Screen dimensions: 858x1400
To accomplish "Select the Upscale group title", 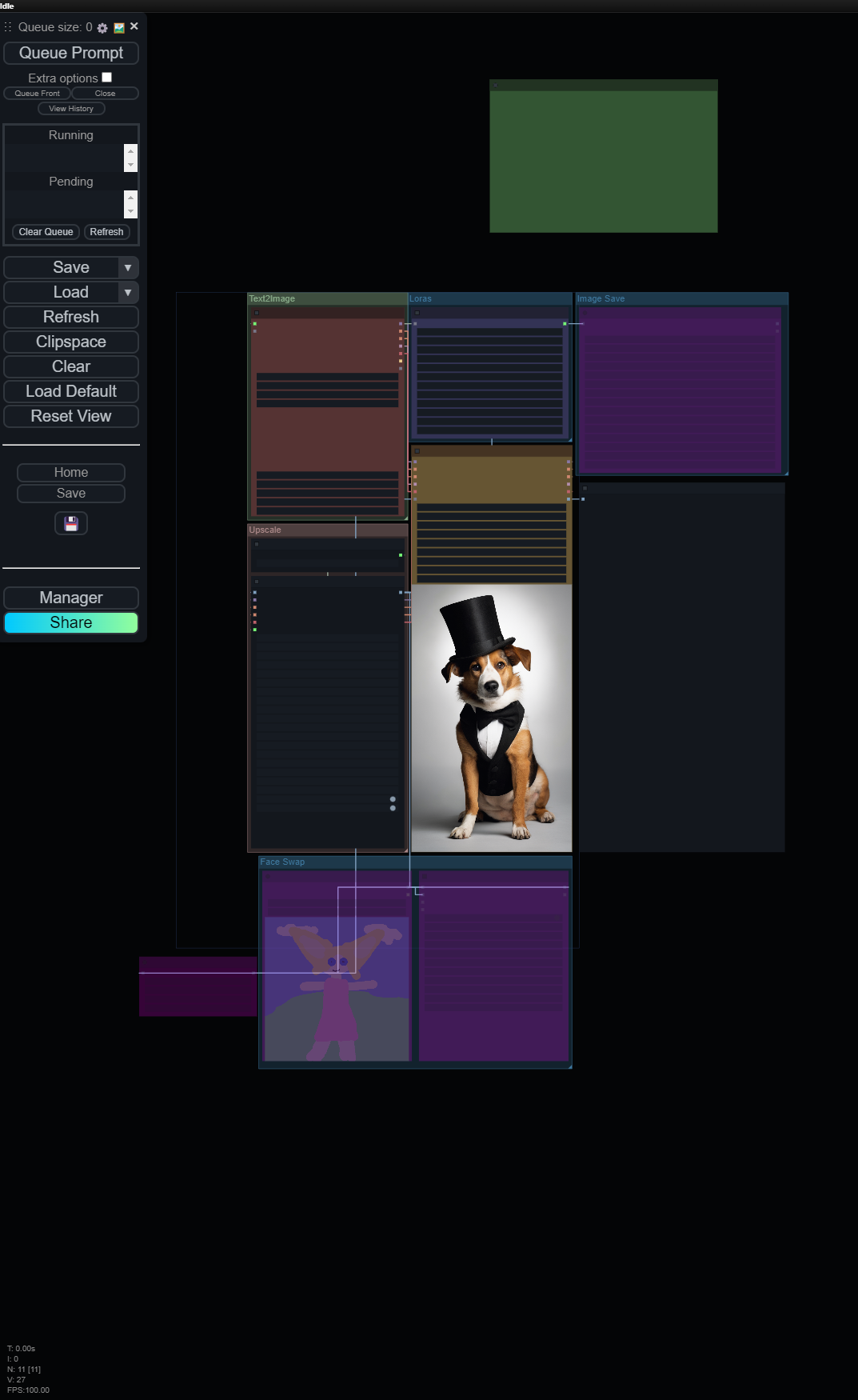I will (x=265, y=530).
